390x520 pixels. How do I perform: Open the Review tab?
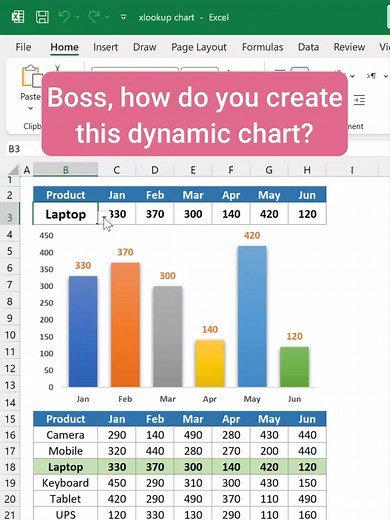349,47
